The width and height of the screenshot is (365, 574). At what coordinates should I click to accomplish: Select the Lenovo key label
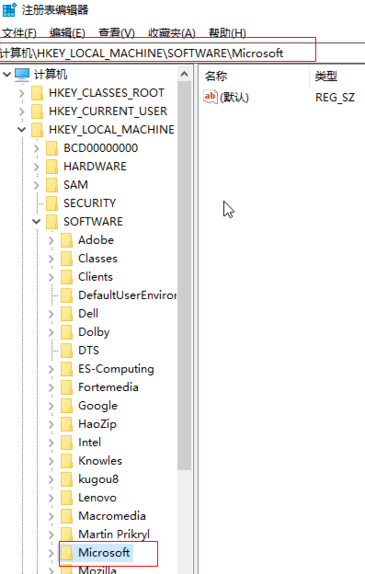point(97,497)
